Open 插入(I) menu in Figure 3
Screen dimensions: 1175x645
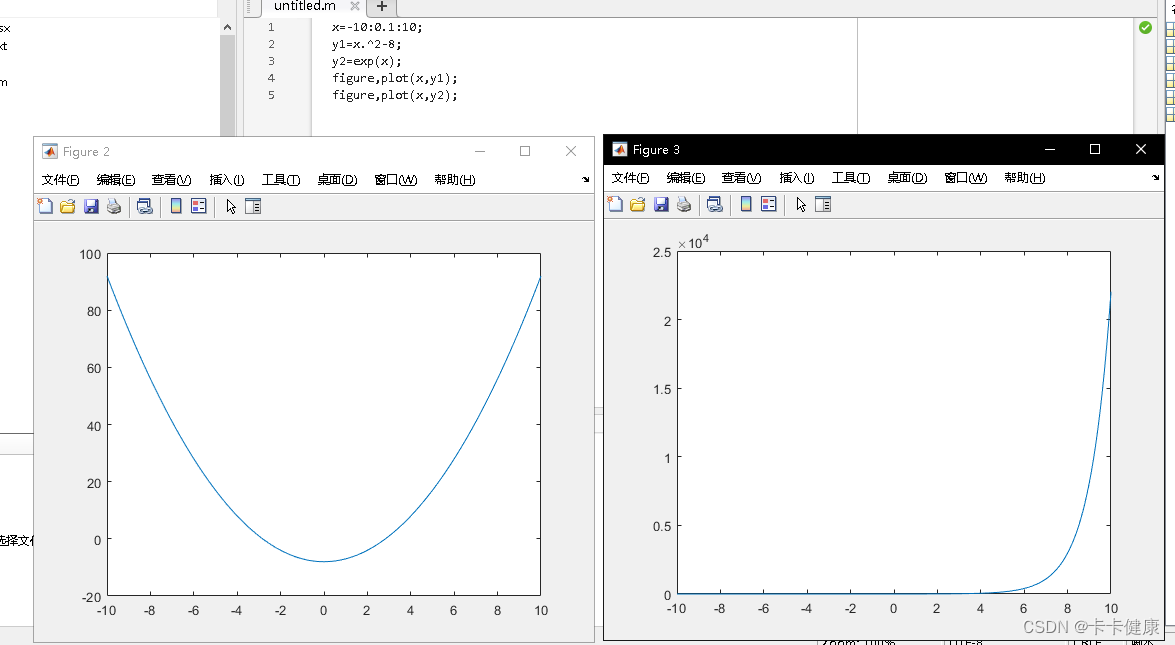[x=797, y=178]
